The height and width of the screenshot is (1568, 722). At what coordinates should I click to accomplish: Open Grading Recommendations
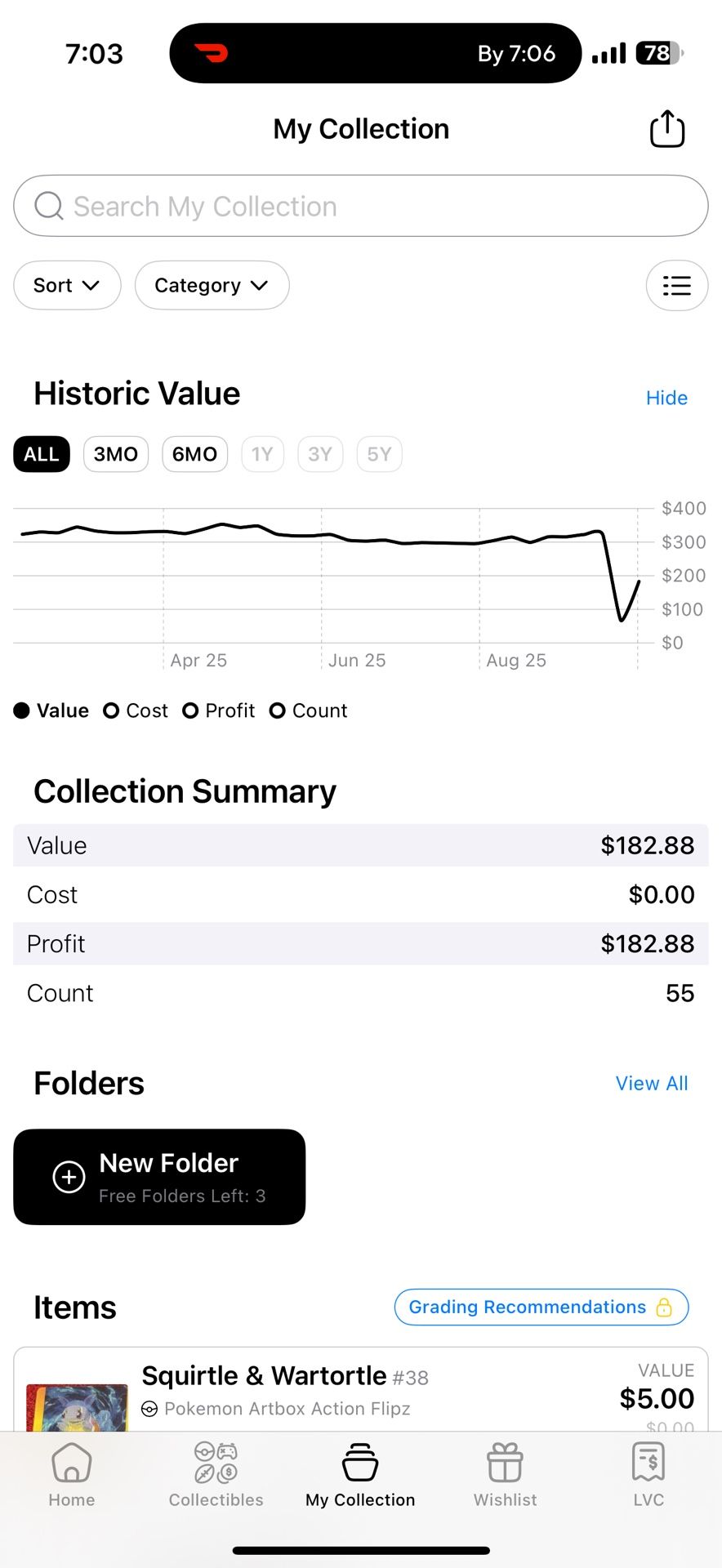coord(541,1307)
